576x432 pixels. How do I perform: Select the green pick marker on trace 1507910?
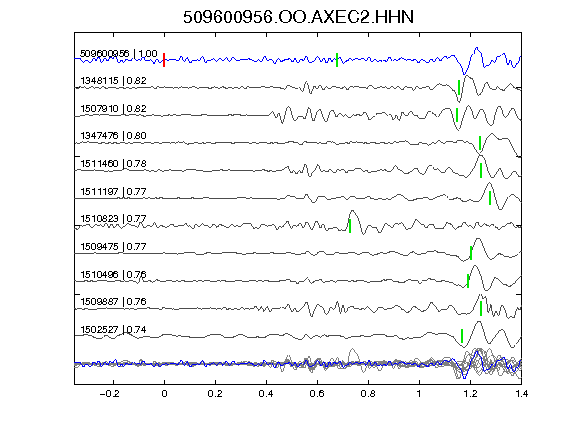[x=457, y=115]
